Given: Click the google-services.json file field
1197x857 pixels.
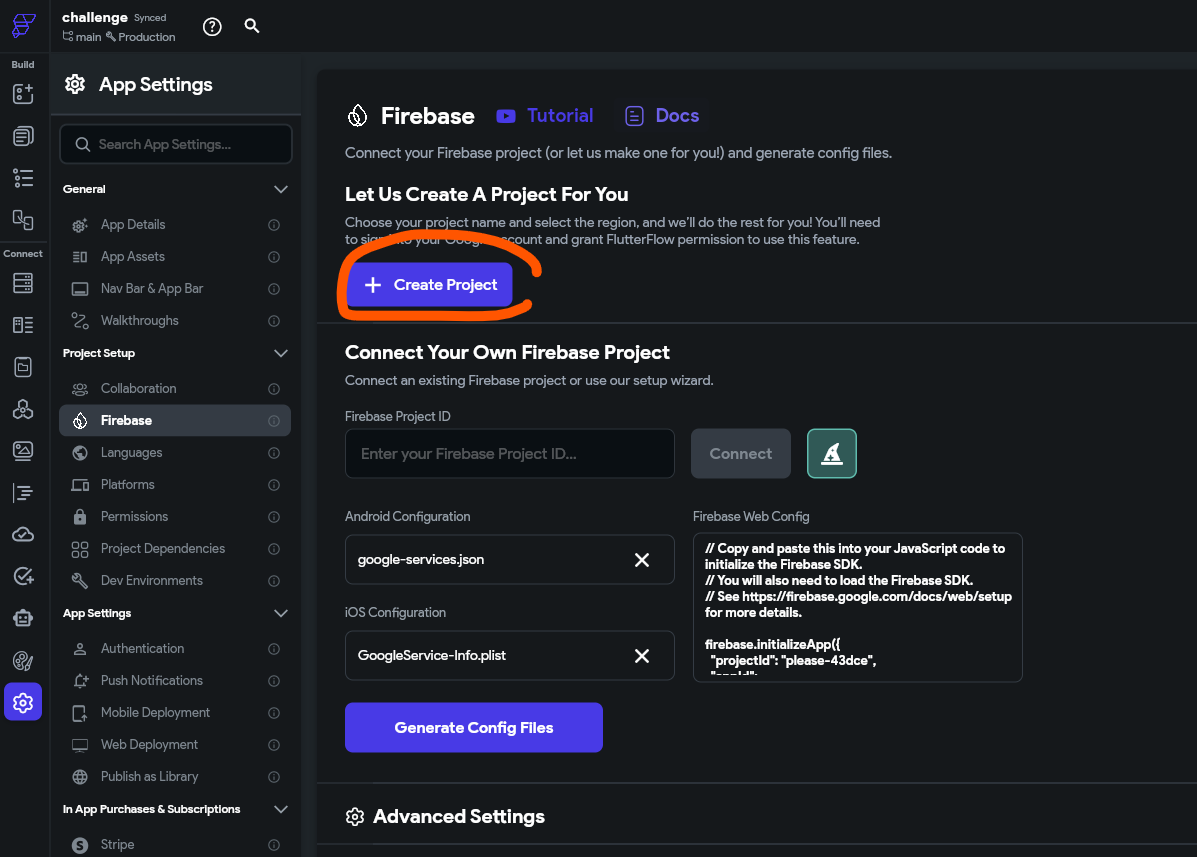Looking at the screenshot, I should [x=510, y=559].
